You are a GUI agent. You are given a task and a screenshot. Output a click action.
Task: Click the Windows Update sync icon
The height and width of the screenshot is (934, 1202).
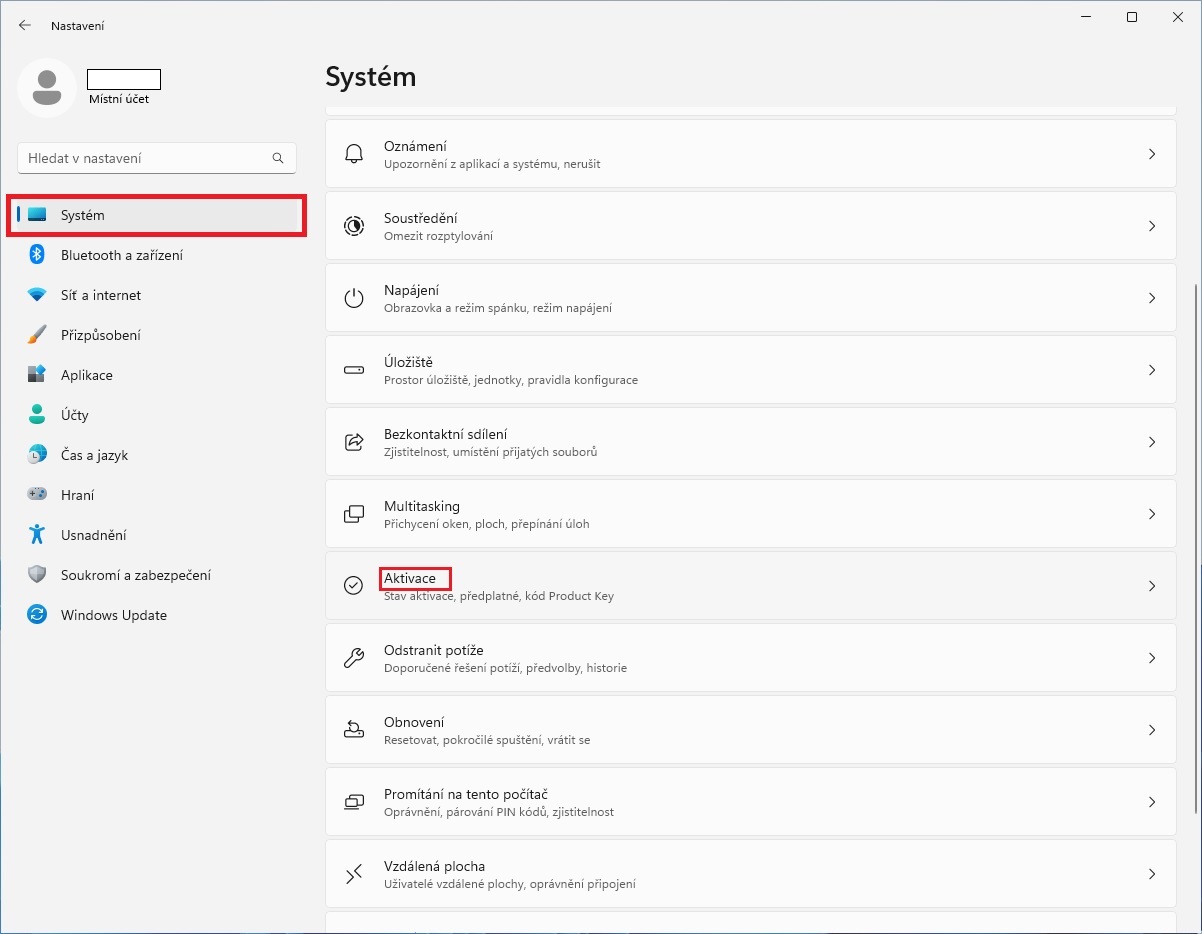click(37, 615)
